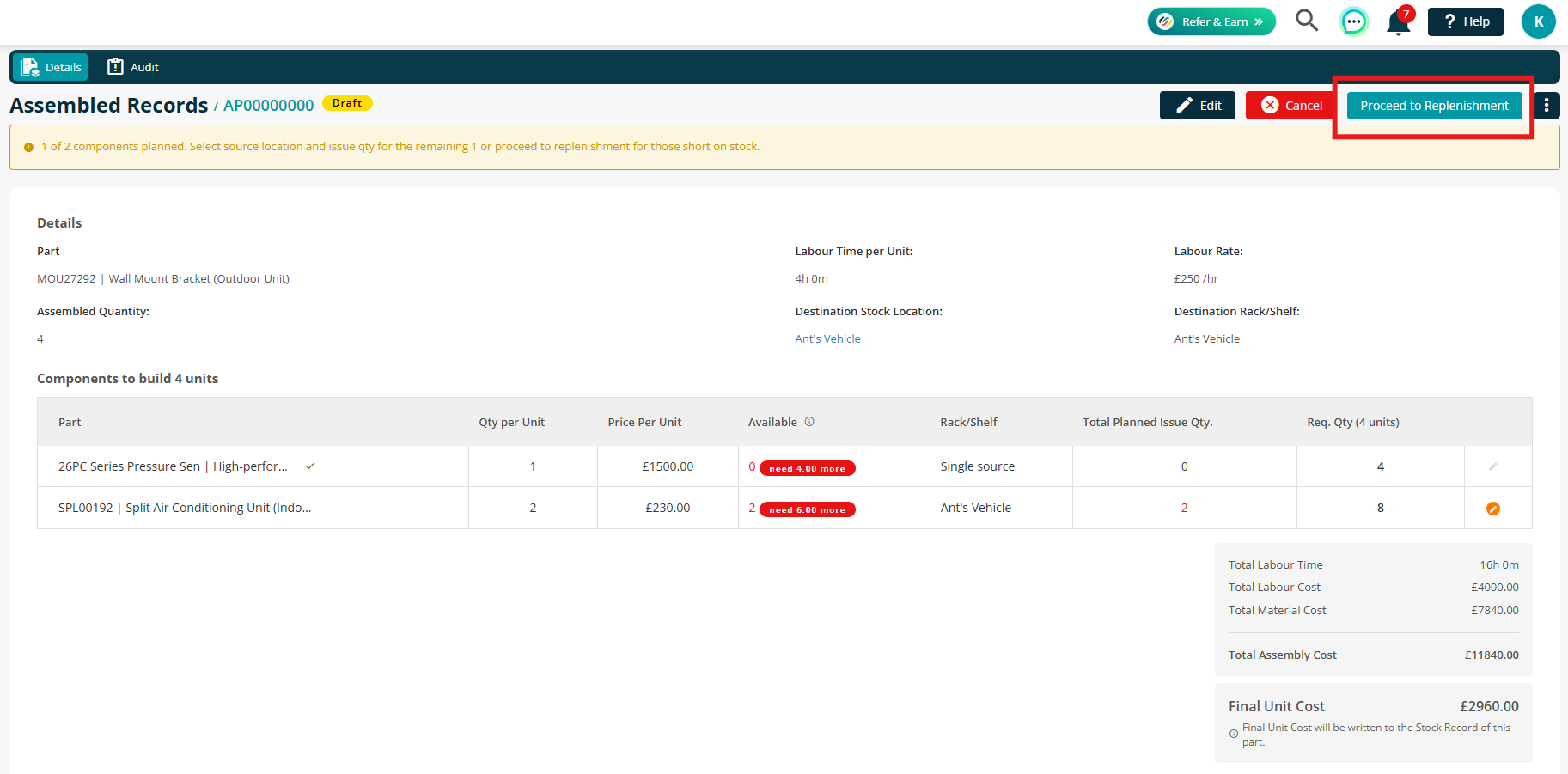1568x774 pixels.
Task: Select the 26PC Series Pressure Sen part cell
Action: (253, 466)
